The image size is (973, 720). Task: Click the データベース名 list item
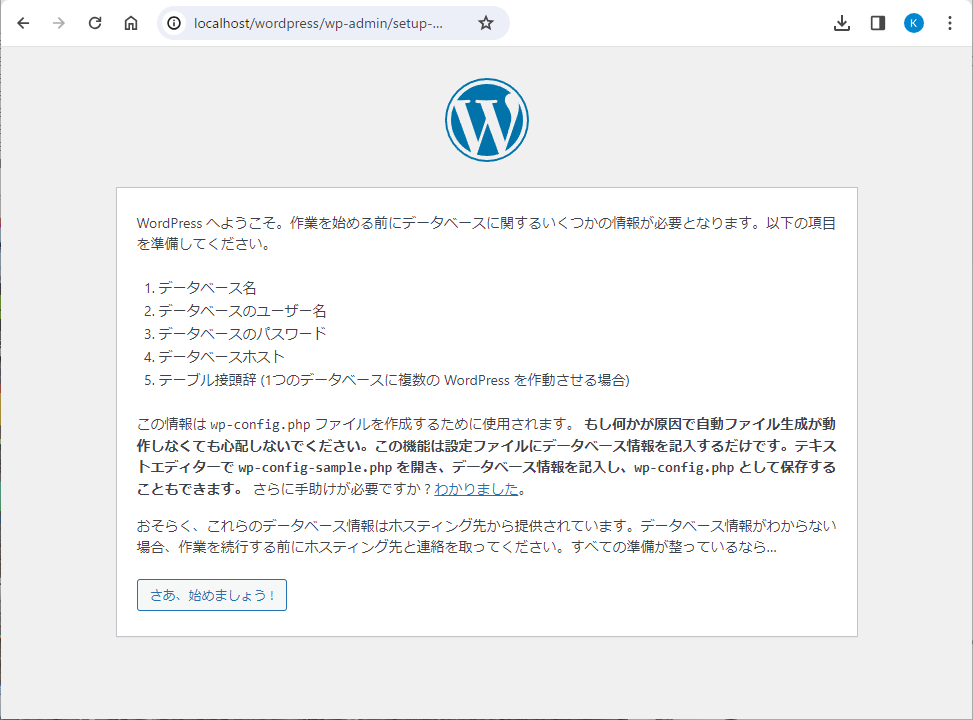click(x=207, y=288)
